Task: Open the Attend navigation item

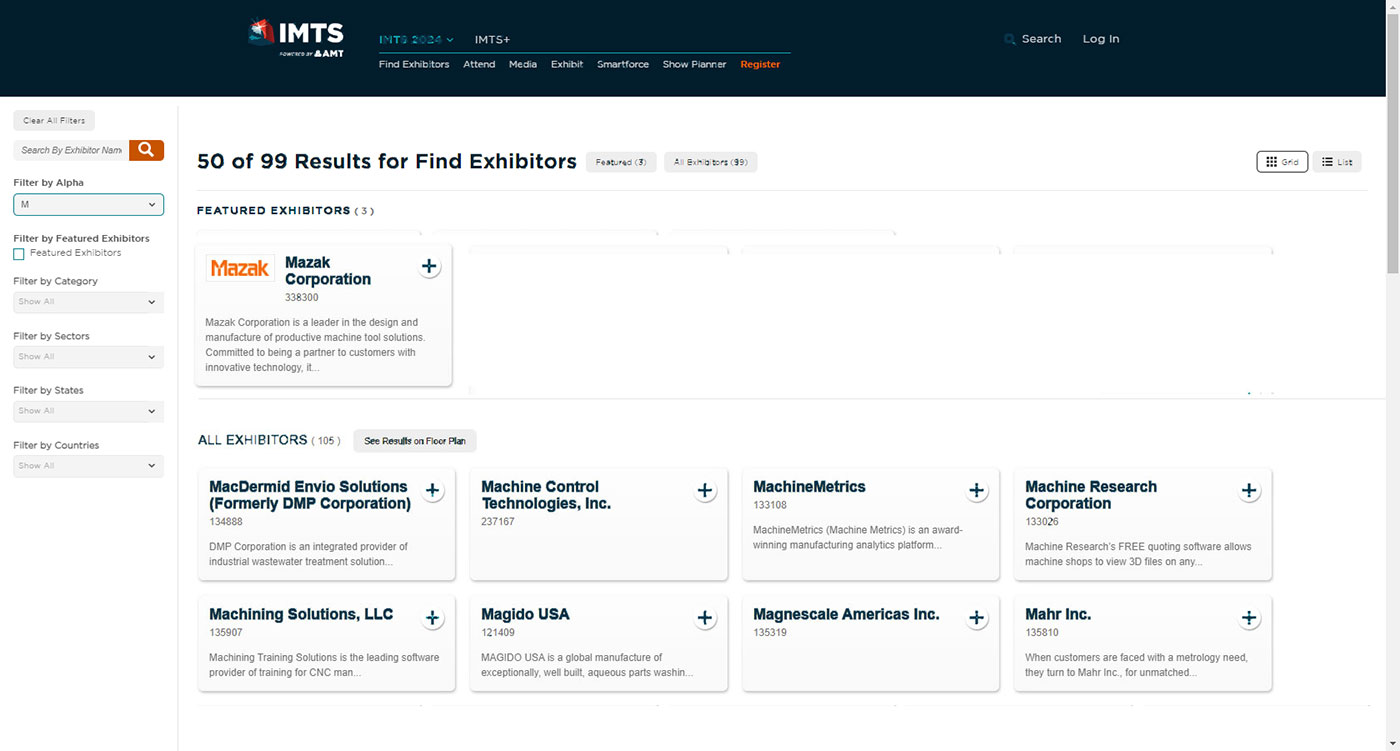Action: [x=479, y=64]
